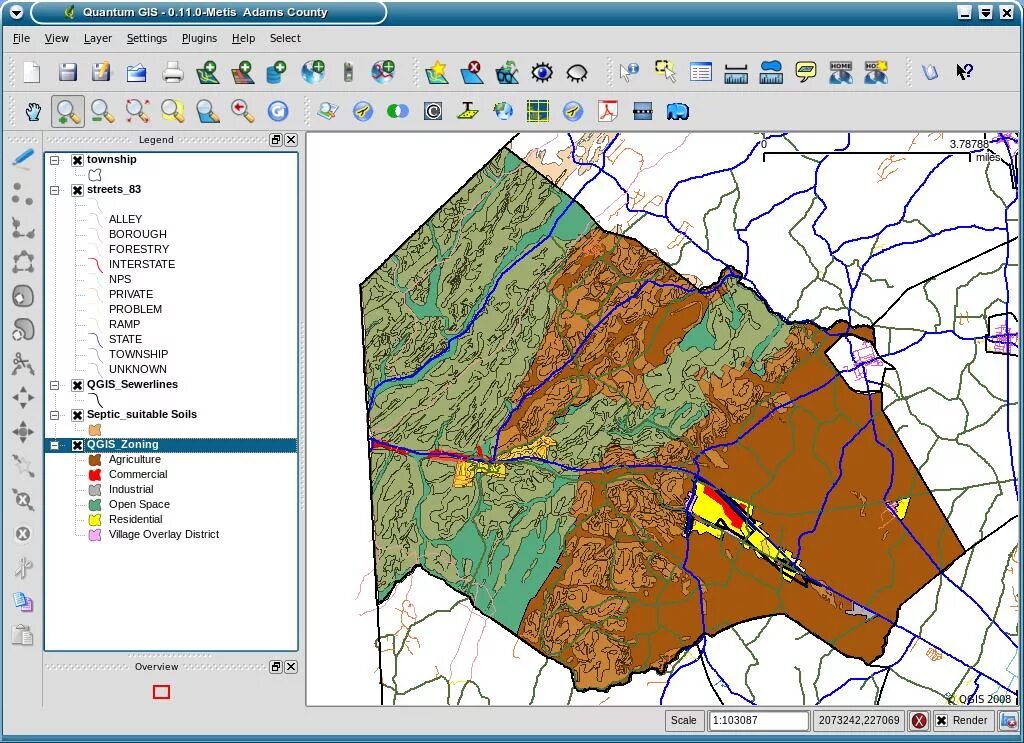Select the Add WMS Layer icon

[311, 72]
